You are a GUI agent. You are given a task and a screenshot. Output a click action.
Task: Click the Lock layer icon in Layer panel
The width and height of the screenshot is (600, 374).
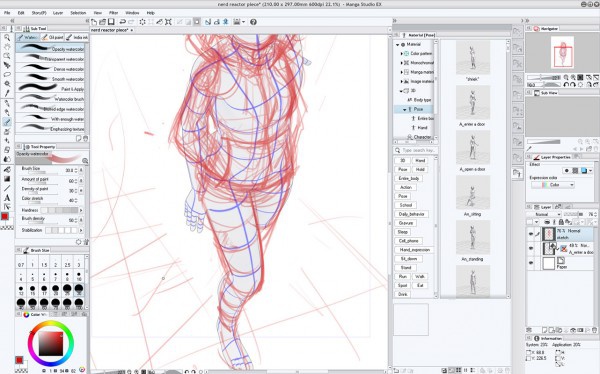tap(561, 222)
